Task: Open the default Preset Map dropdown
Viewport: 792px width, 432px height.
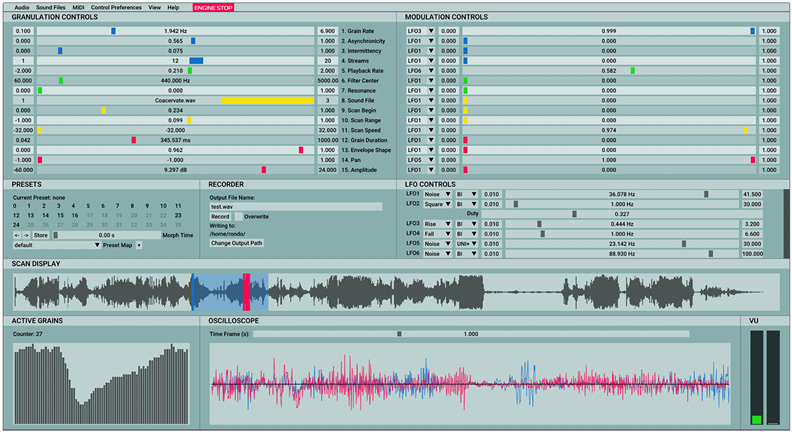Action: point(57,245)
